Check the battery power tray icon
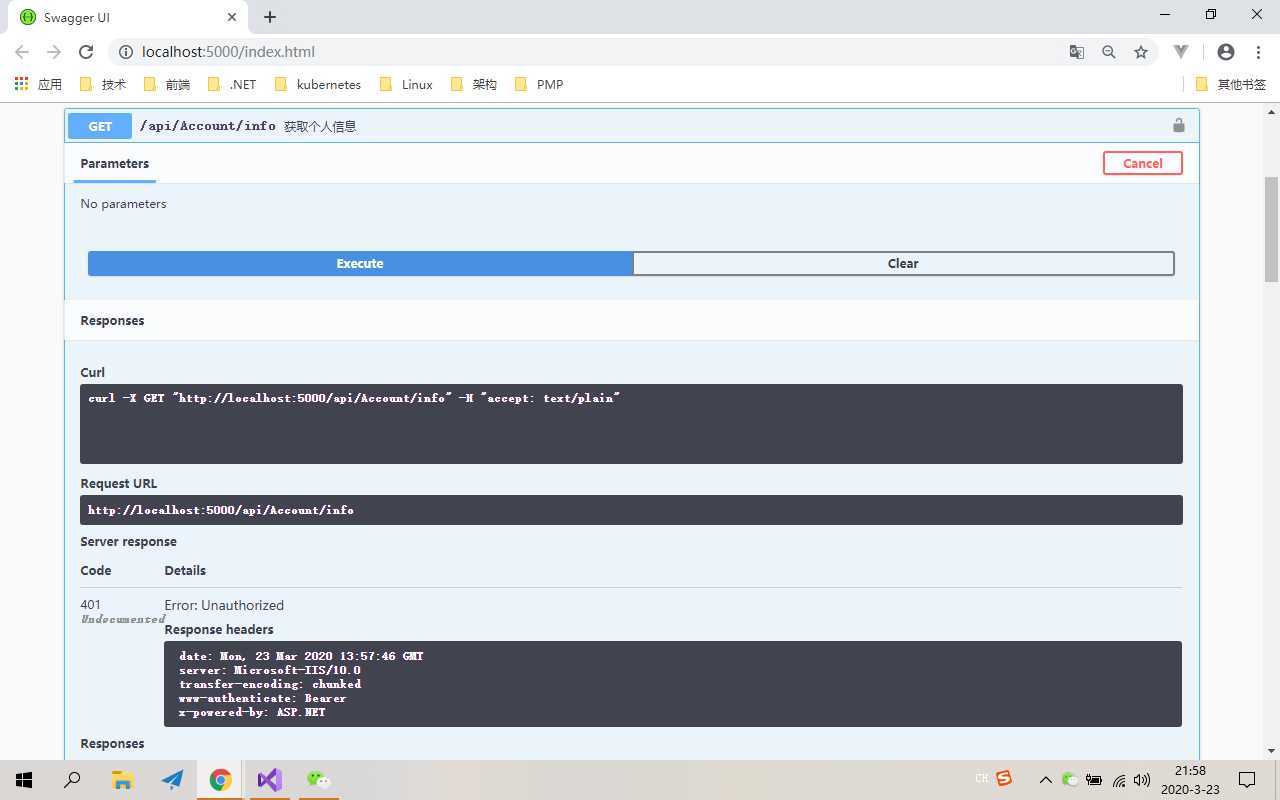Image resolution: width=1280 pixels, height=800 pixels. 1094,780
